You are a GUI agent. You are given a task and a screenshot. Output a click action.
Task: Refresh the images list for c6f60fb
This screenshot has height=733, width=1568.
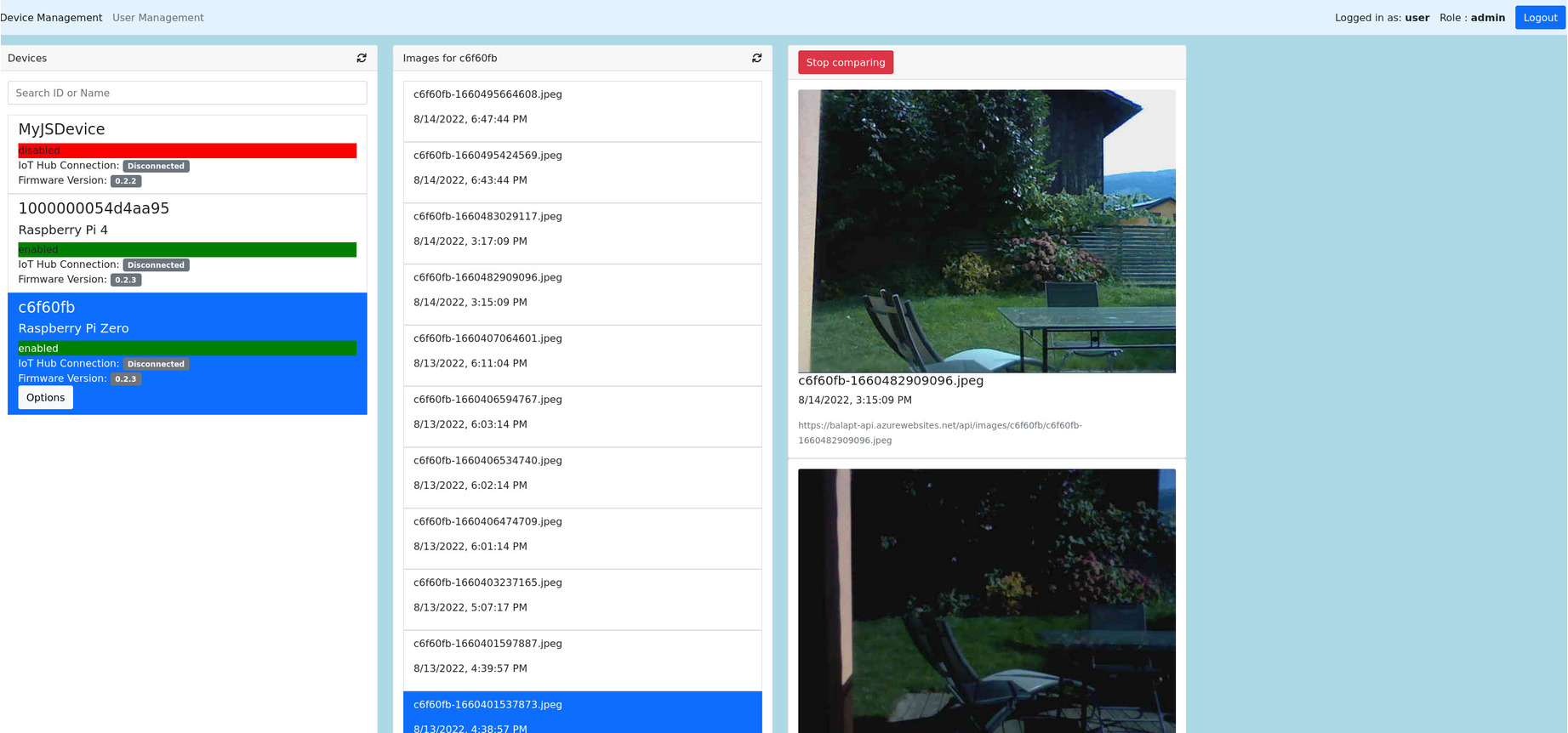point(756,58)
